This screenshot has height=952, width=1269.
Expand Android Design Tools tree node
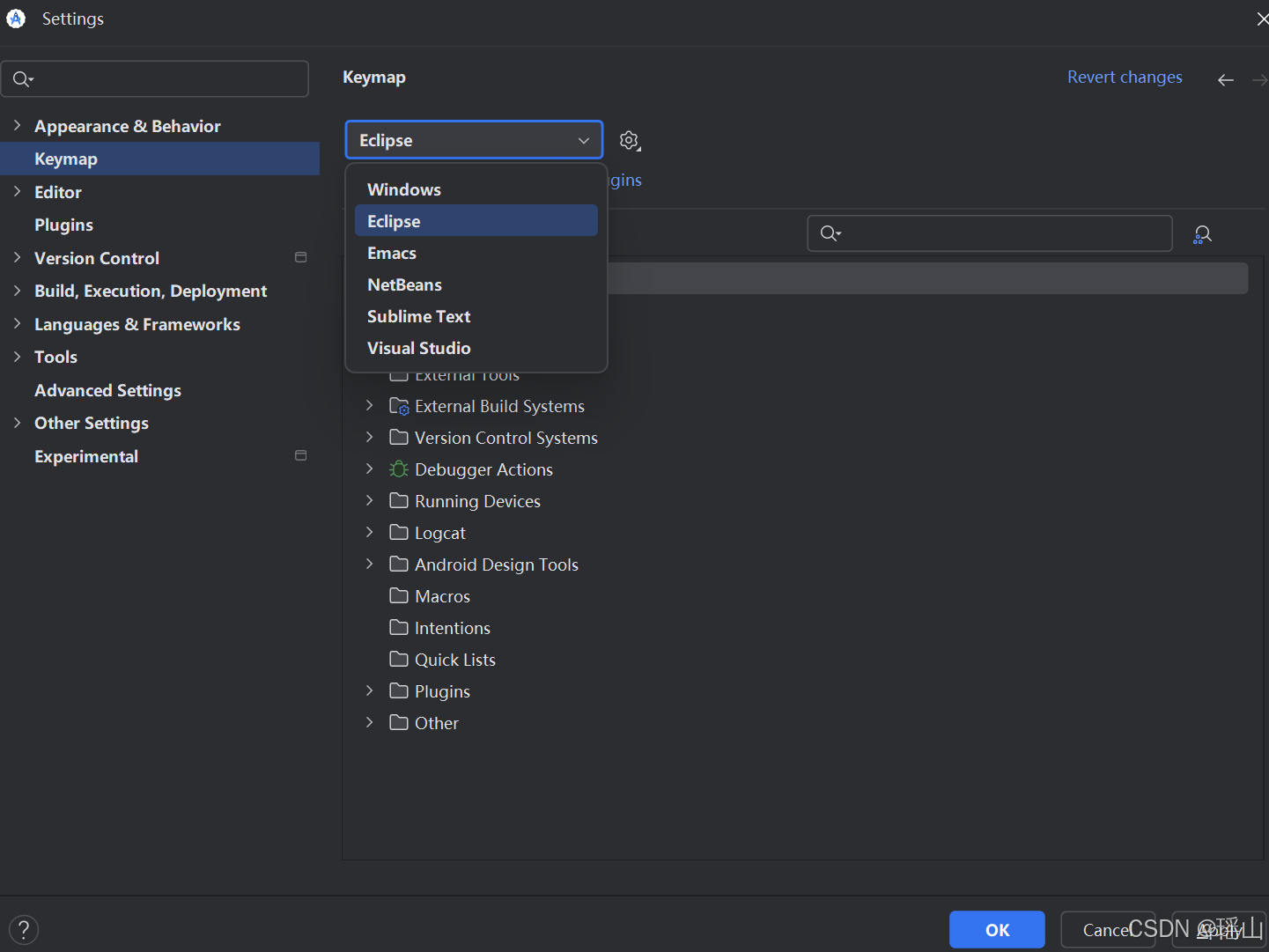(x=369, y=565)
